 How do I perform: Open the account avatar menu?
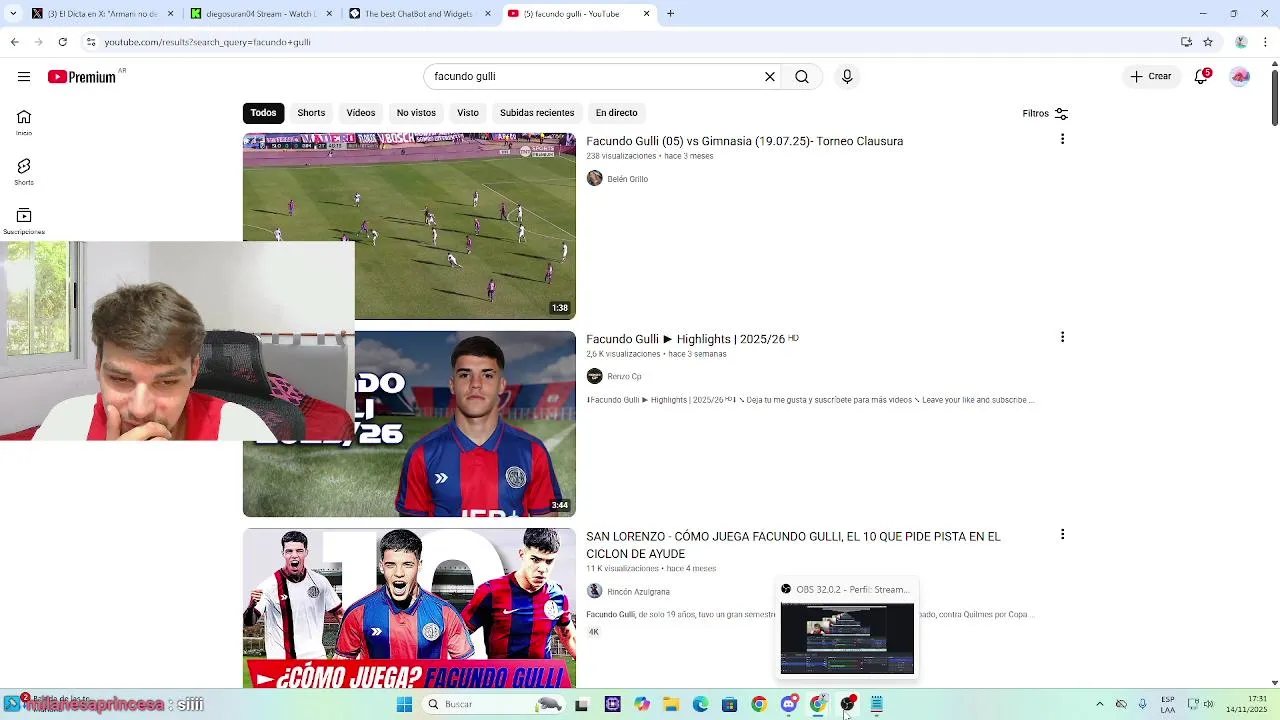click(1240, 76)
